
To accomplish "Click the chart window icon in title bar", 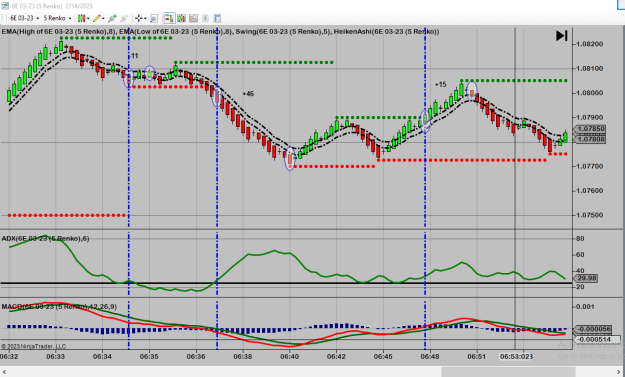I will (x=4, y=6).
